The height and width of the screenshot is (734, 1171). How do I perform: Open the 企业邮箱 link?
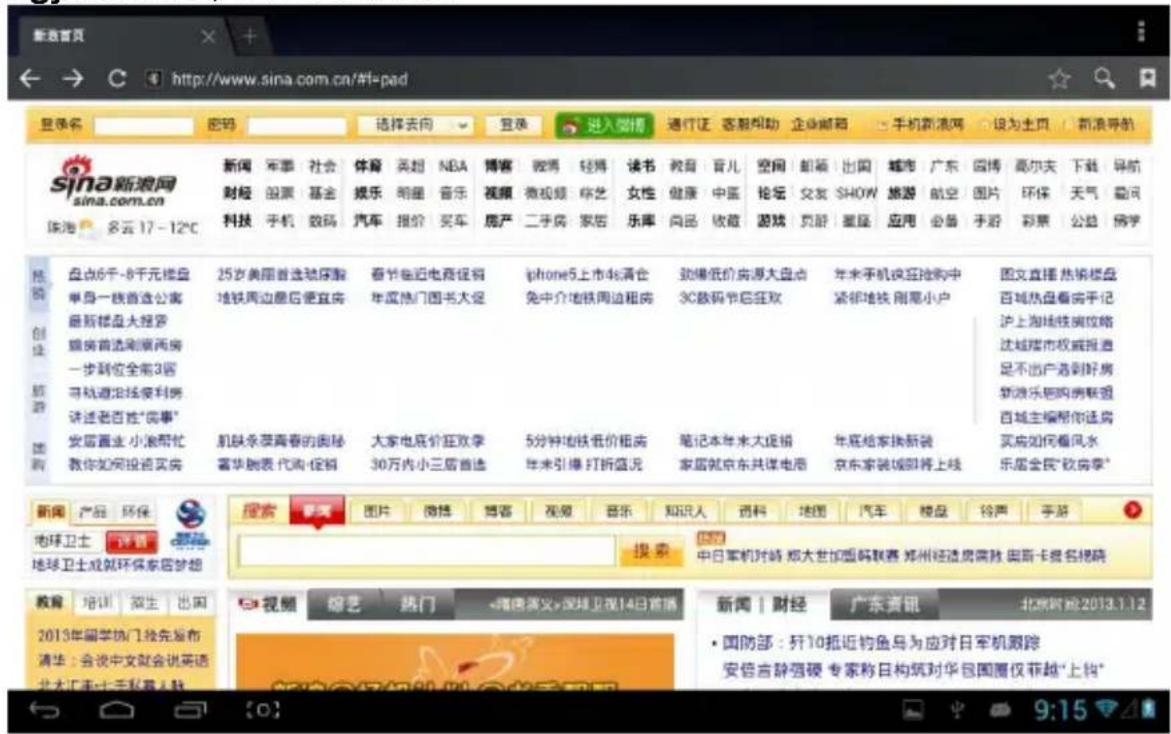point(819,124)
